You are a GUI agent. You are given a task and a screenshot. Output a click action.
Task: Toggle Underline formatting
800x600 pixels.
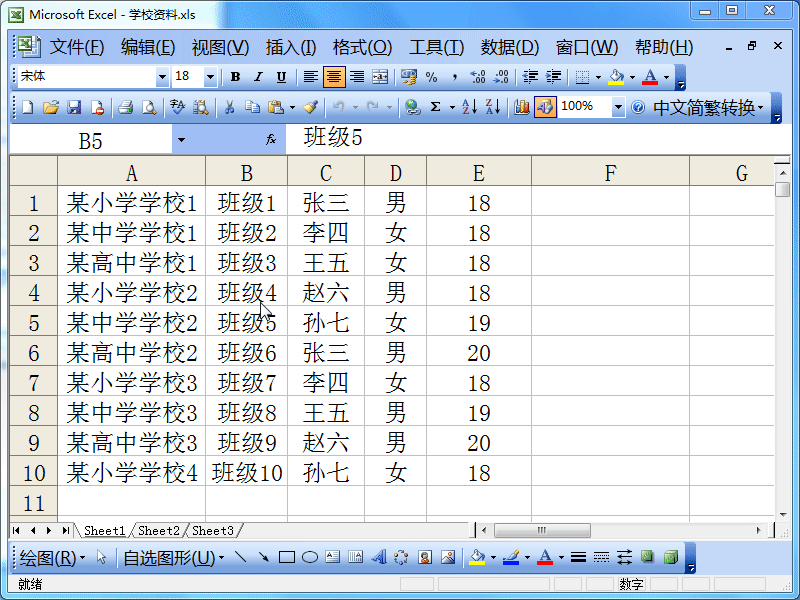point(281,78)
